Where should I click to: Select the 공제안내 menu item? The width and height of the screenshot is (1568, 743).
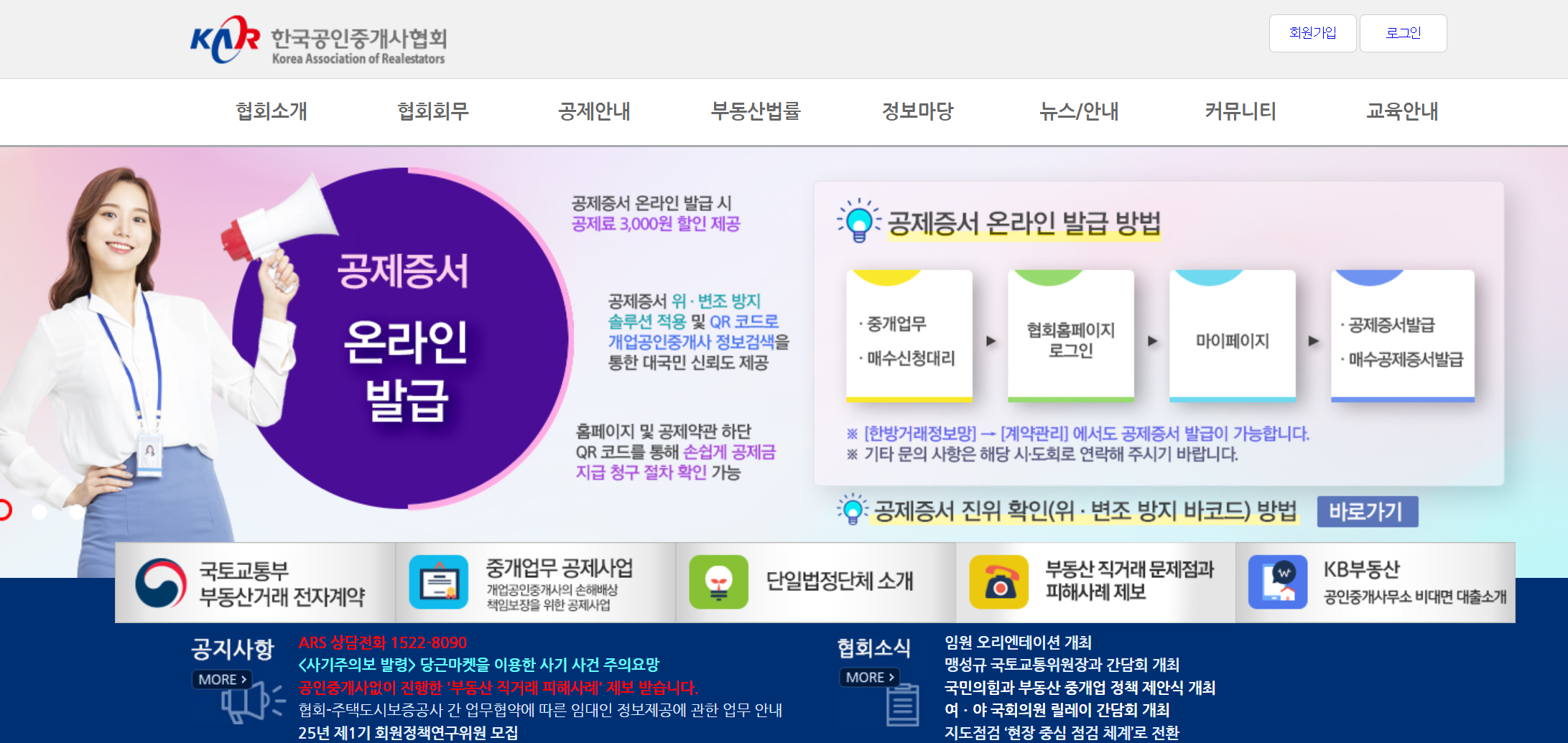(x=595, y=111)
